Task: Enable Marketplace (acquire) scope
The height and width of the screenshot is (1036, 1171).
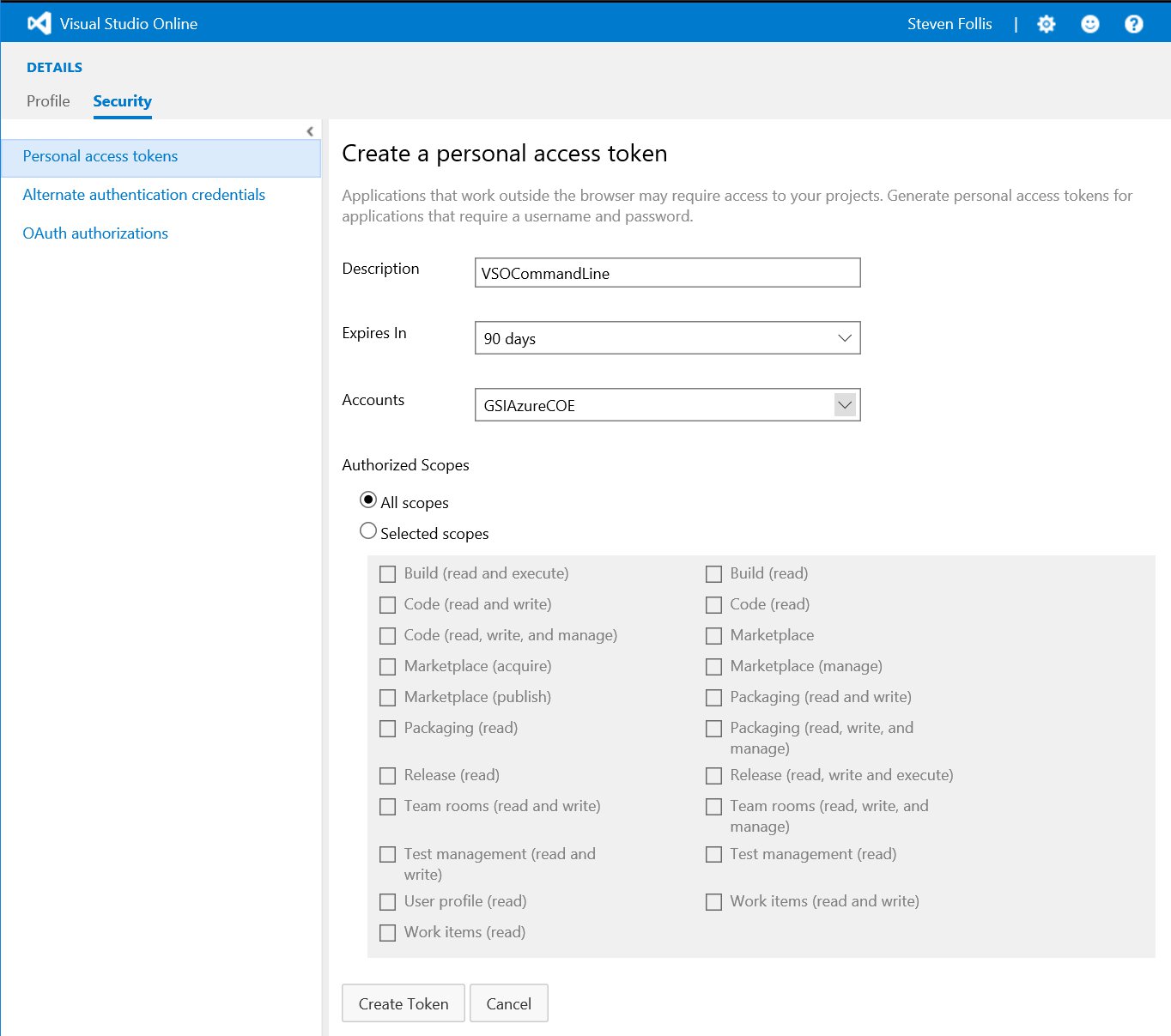Action: [x=388, y=667]
